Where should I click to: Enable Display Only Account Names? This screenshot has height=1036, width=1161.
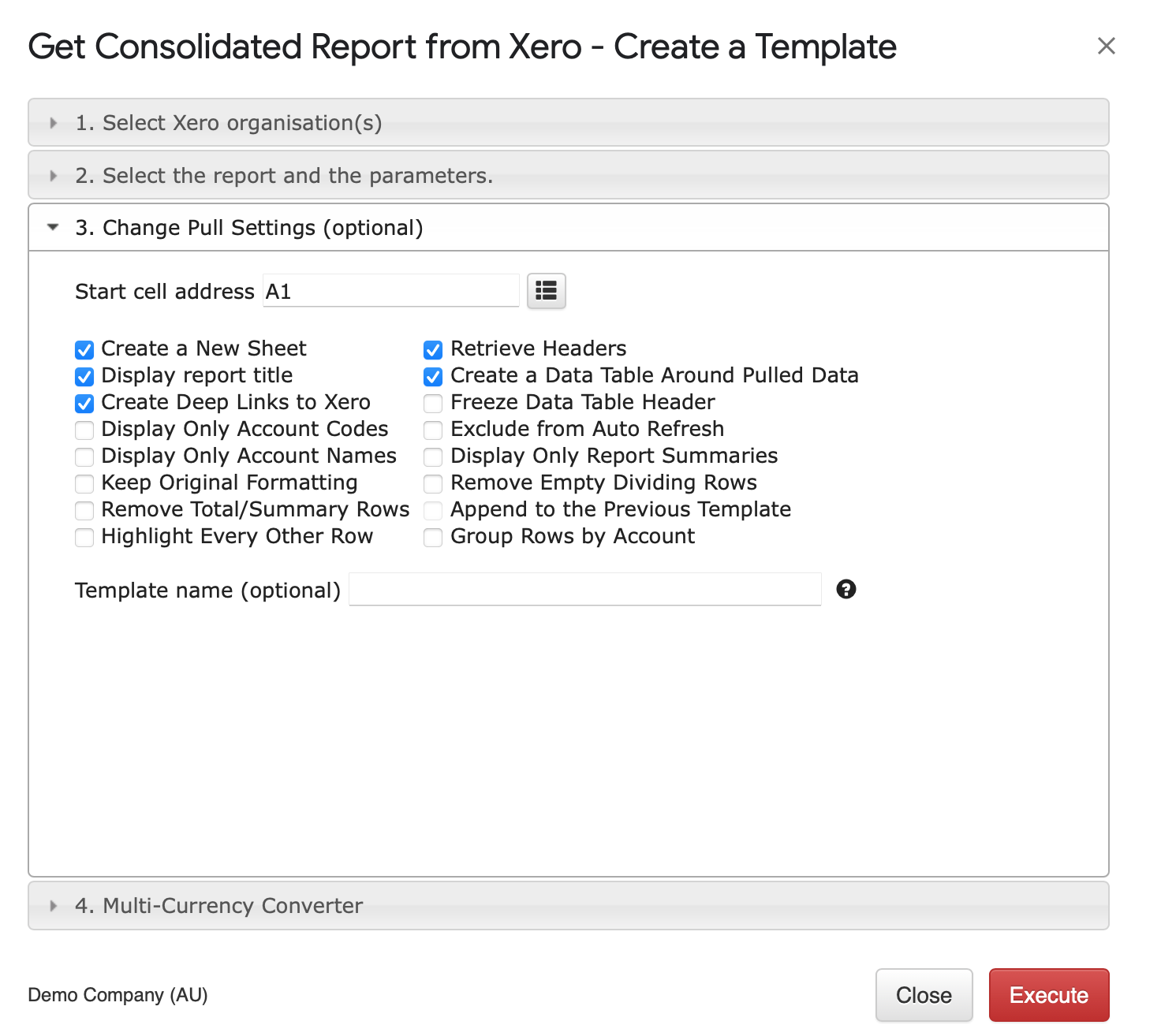(x=84, y=457)
